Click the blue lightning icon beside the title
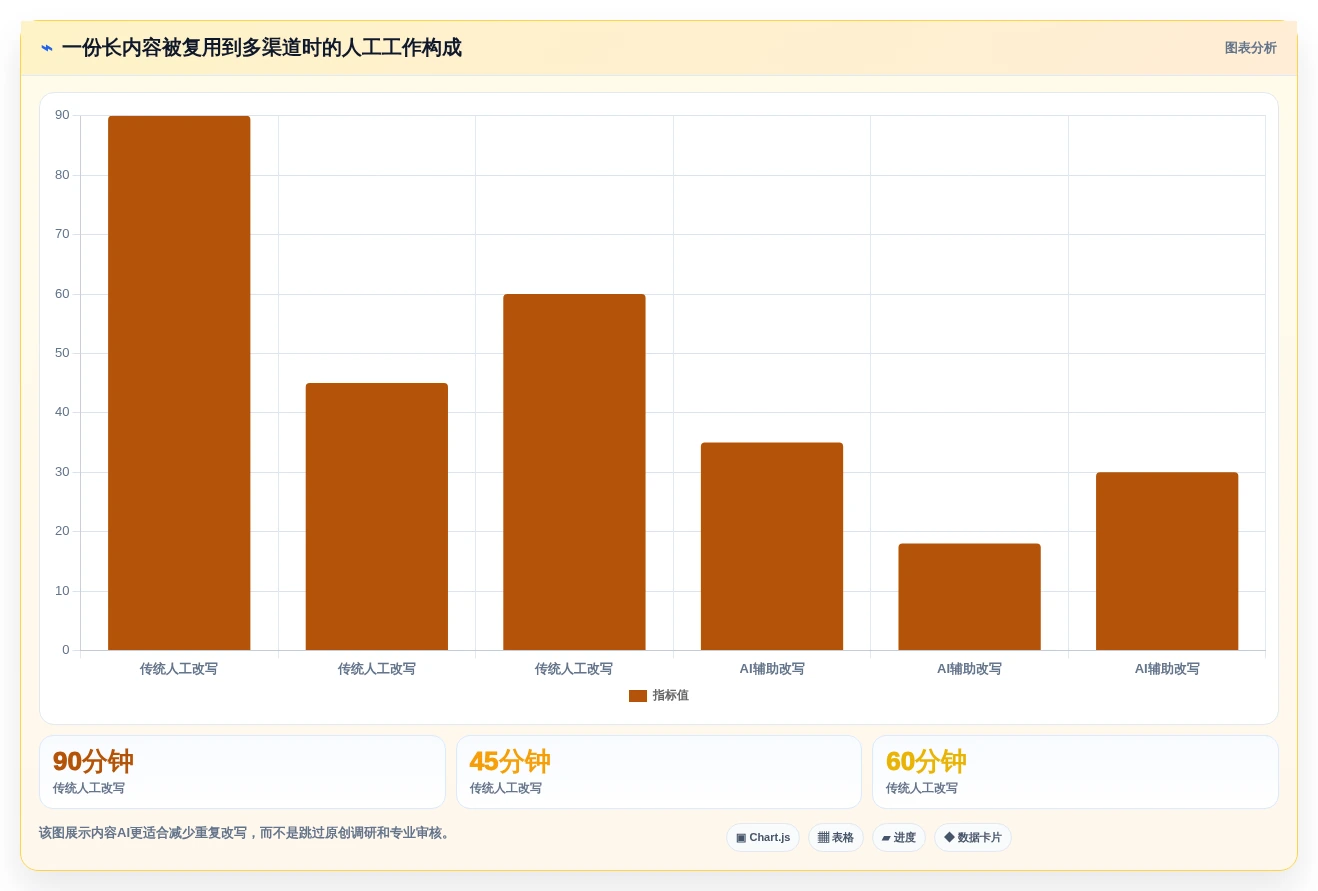This screenshot has width=1318, height=891. (x=47, y=48)
